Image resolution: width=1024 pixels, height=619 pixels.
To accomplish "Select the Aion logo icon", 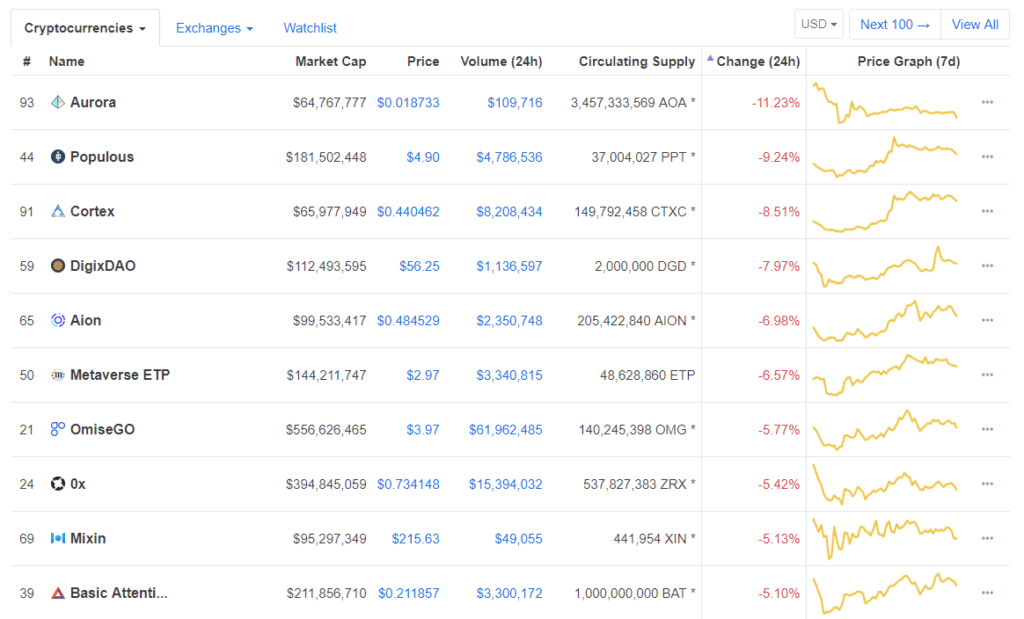I will click(58, 320).
